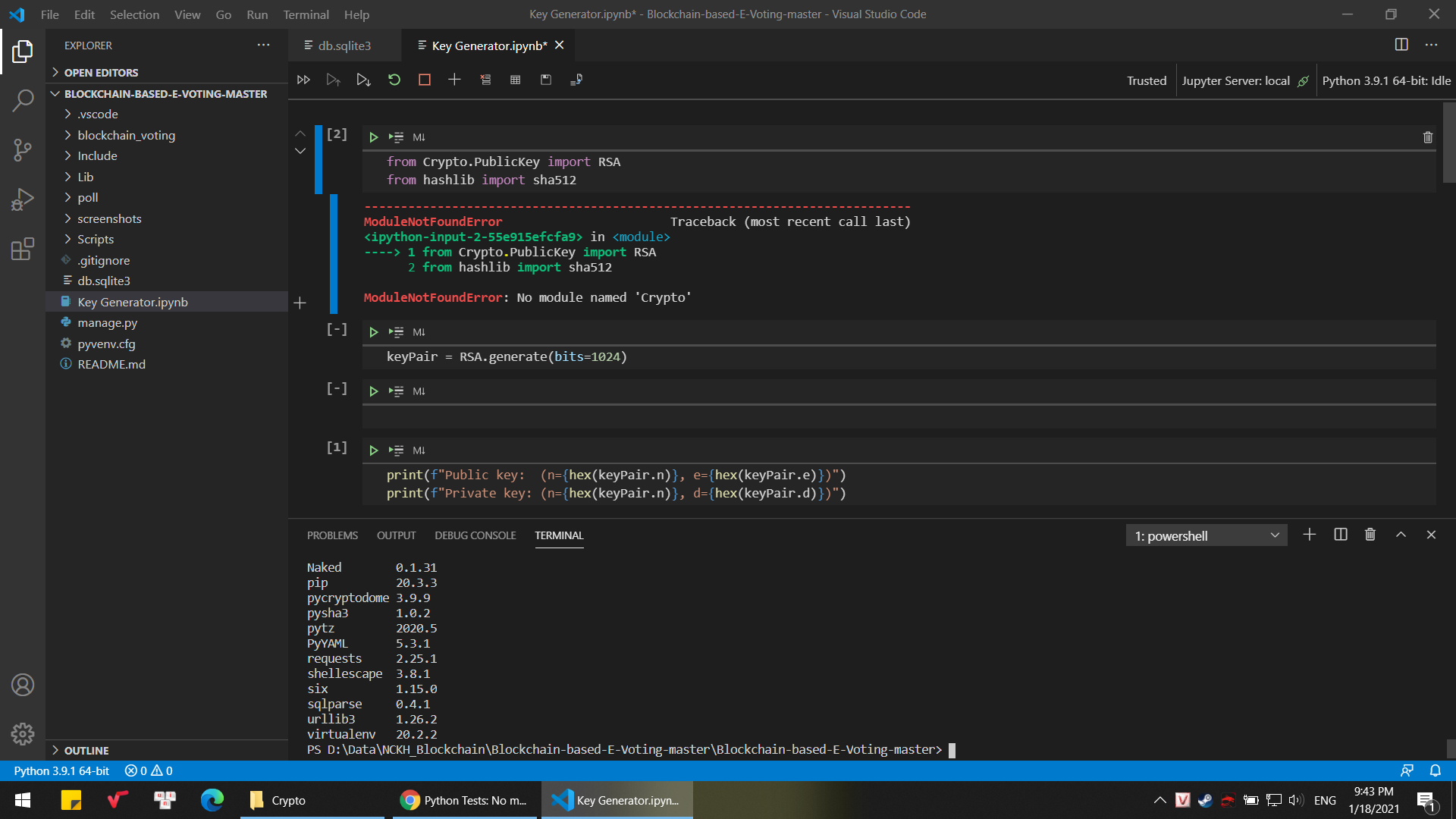Click the Restart Kernel toolbar icon

point(393,80)
